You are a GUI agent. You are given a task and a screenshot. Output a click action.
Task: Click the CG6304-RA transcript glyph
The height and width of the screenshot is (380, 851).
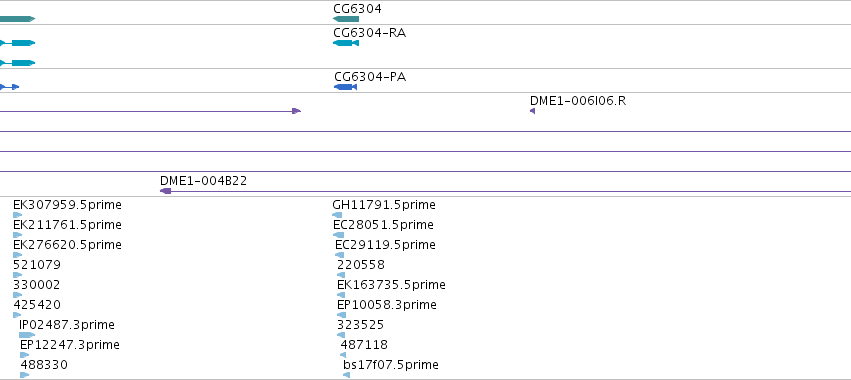[346, 43]
